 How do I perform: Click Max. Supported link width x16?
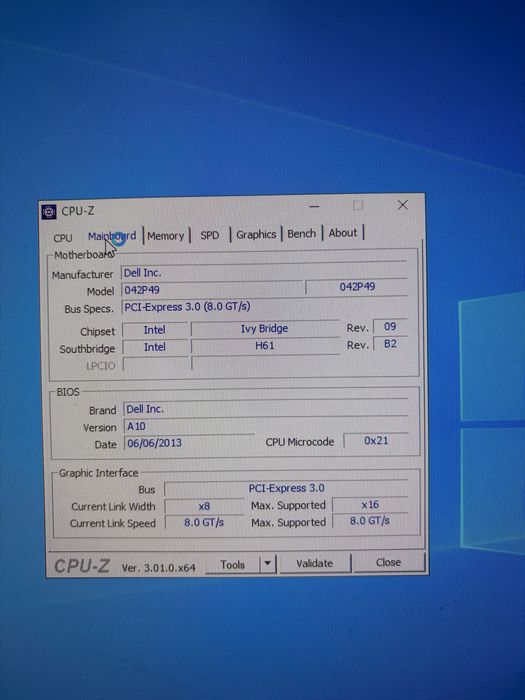[x=370, y=504]
